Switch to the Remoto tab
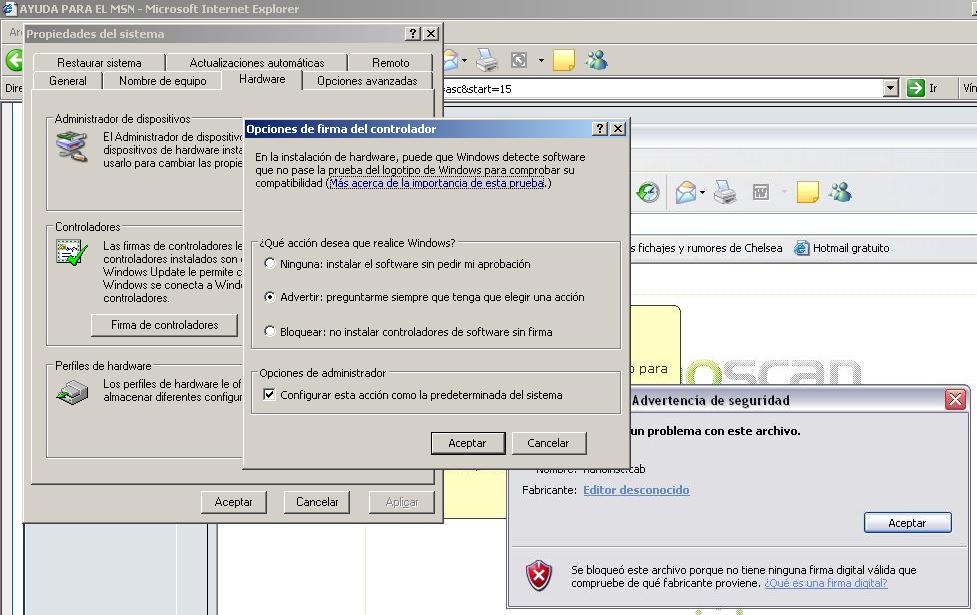 [x=391, y=62]
